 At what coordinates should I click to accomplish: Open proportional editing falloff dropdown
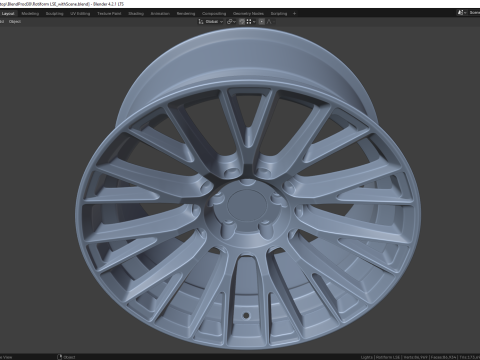pos(270,22)
